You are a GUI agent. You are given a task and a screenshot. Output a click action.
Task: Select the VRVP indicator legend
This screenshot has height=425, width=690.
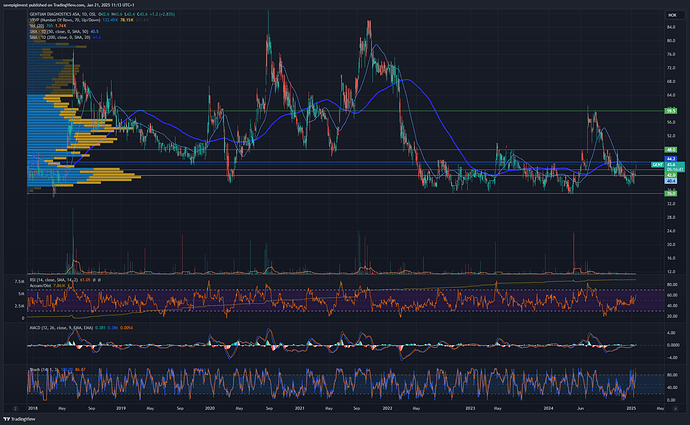pyautogui.click(x=65, y=20)
